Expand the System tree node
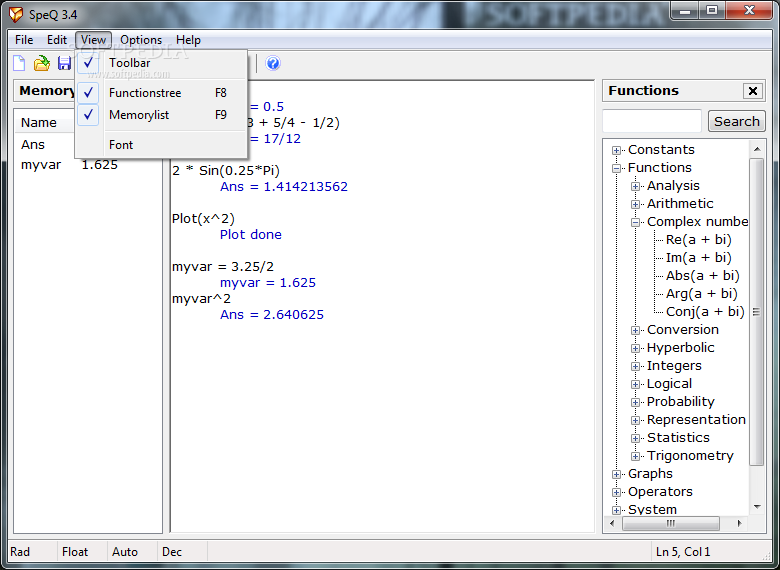Viewport: 780px width, 570px height. coord(616,510)
